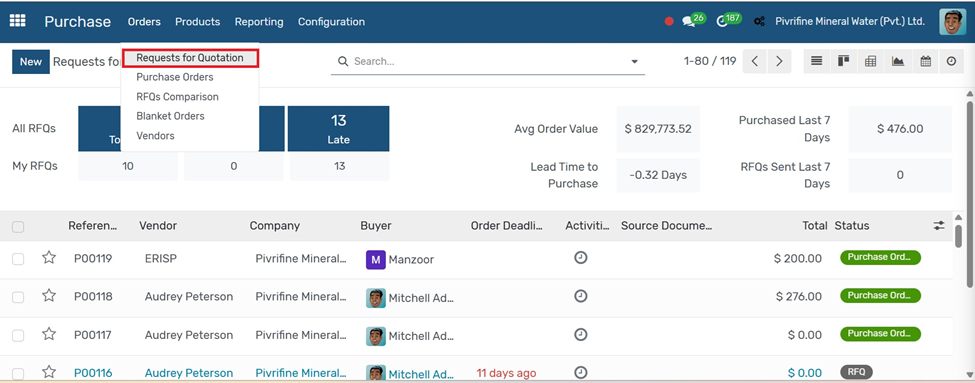Viewport: 975px width, 383px height.
Task: Create a New request for quotation
Action: tap(30, 62)
